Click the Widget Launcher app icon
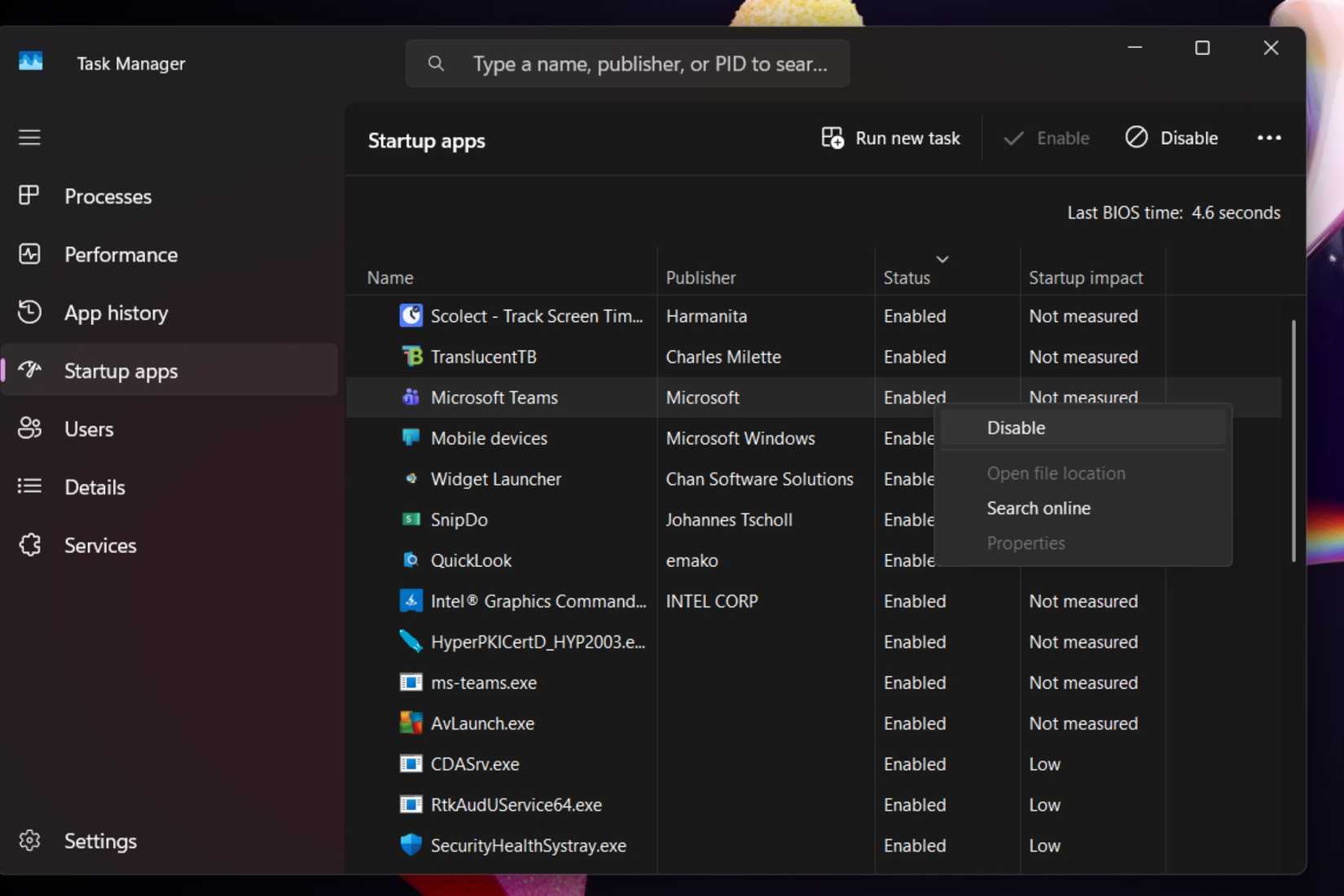 [411, 478]
